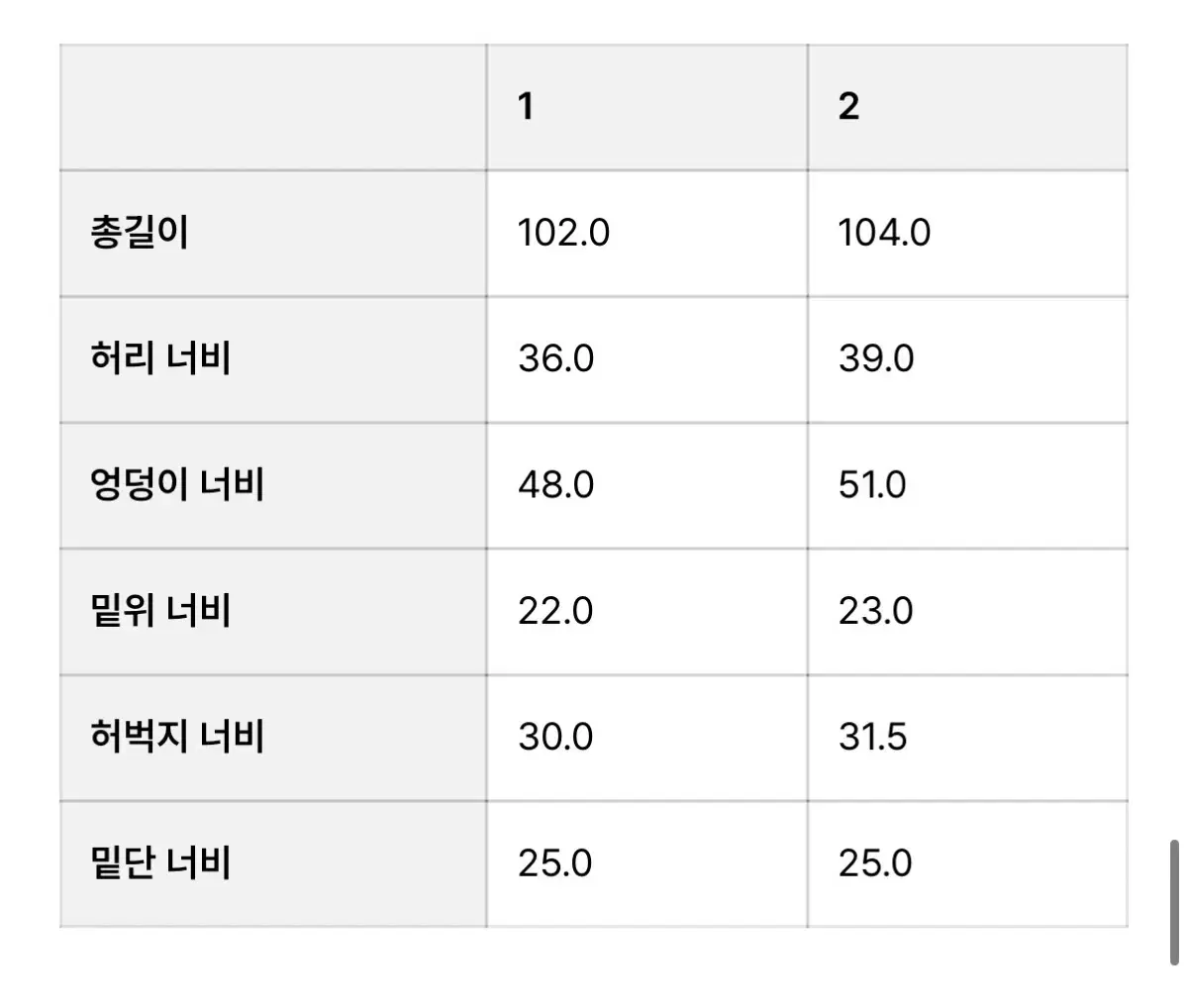Image resolution: width=1188 pixels, height=1008 pixels.
Task: Select the size 1 column header
Action: click(x=646, y=107)
